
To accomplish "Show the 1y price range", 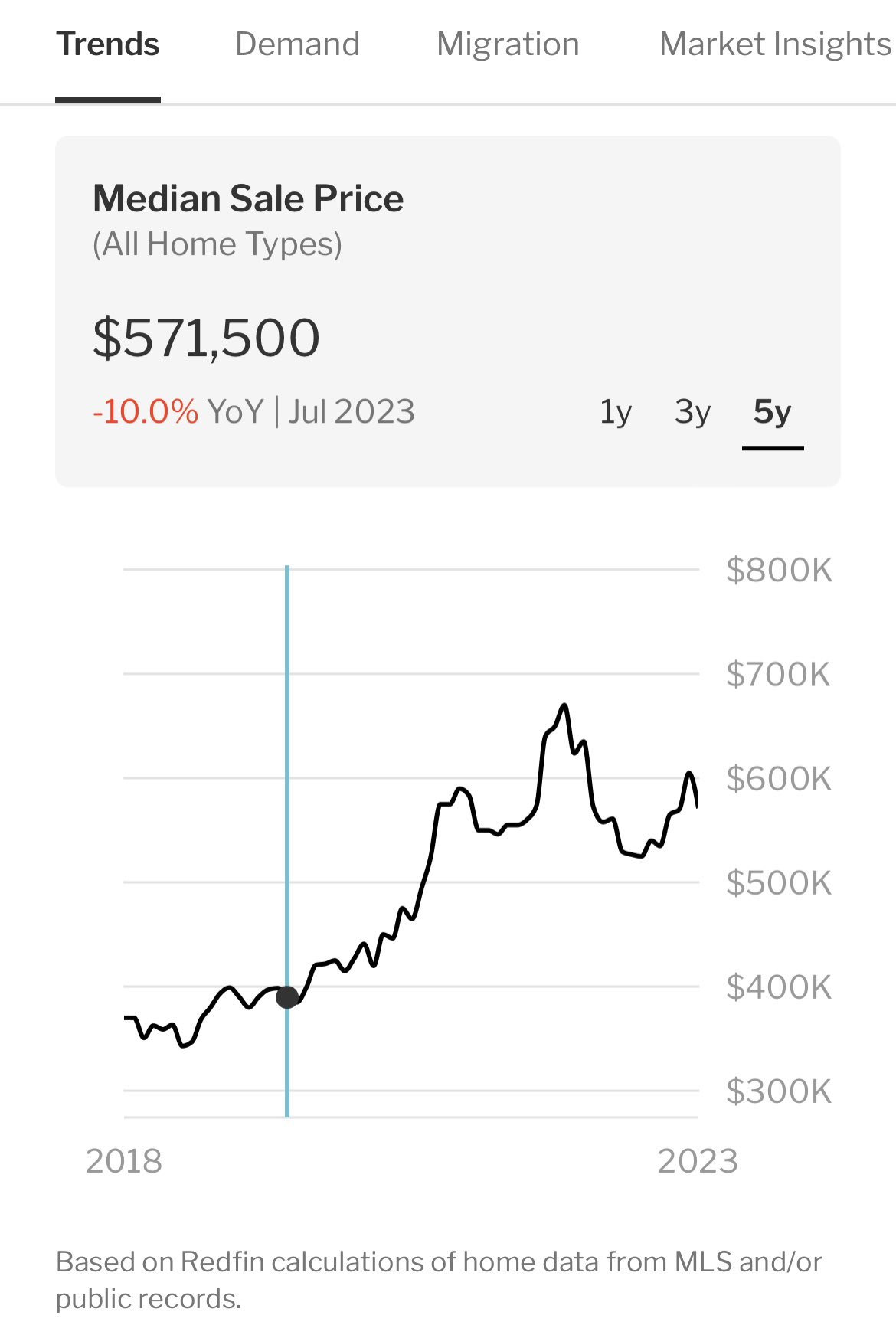I will 616,412.
